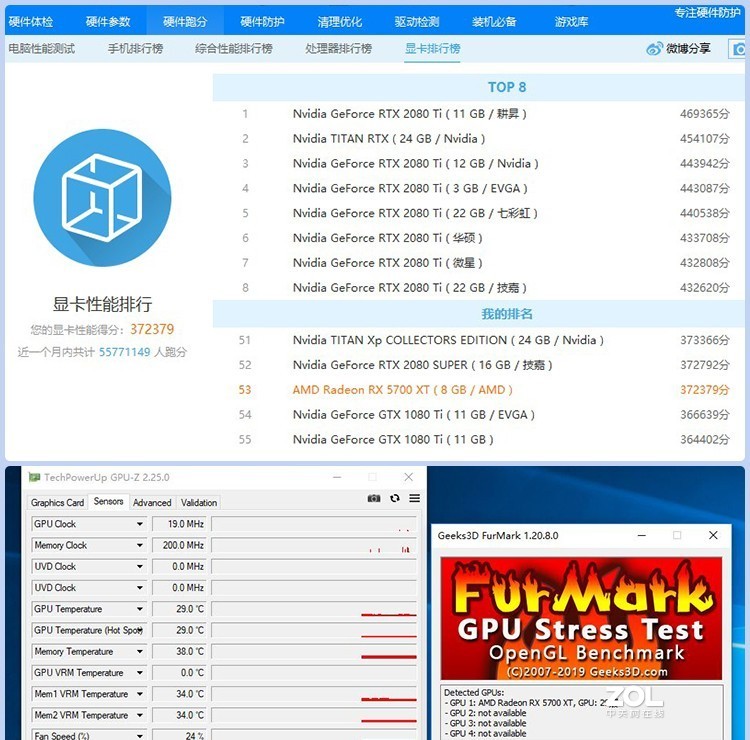
Task: Switch to Advanced tab in GPU-Z
Action: click(x=152, y=502)
